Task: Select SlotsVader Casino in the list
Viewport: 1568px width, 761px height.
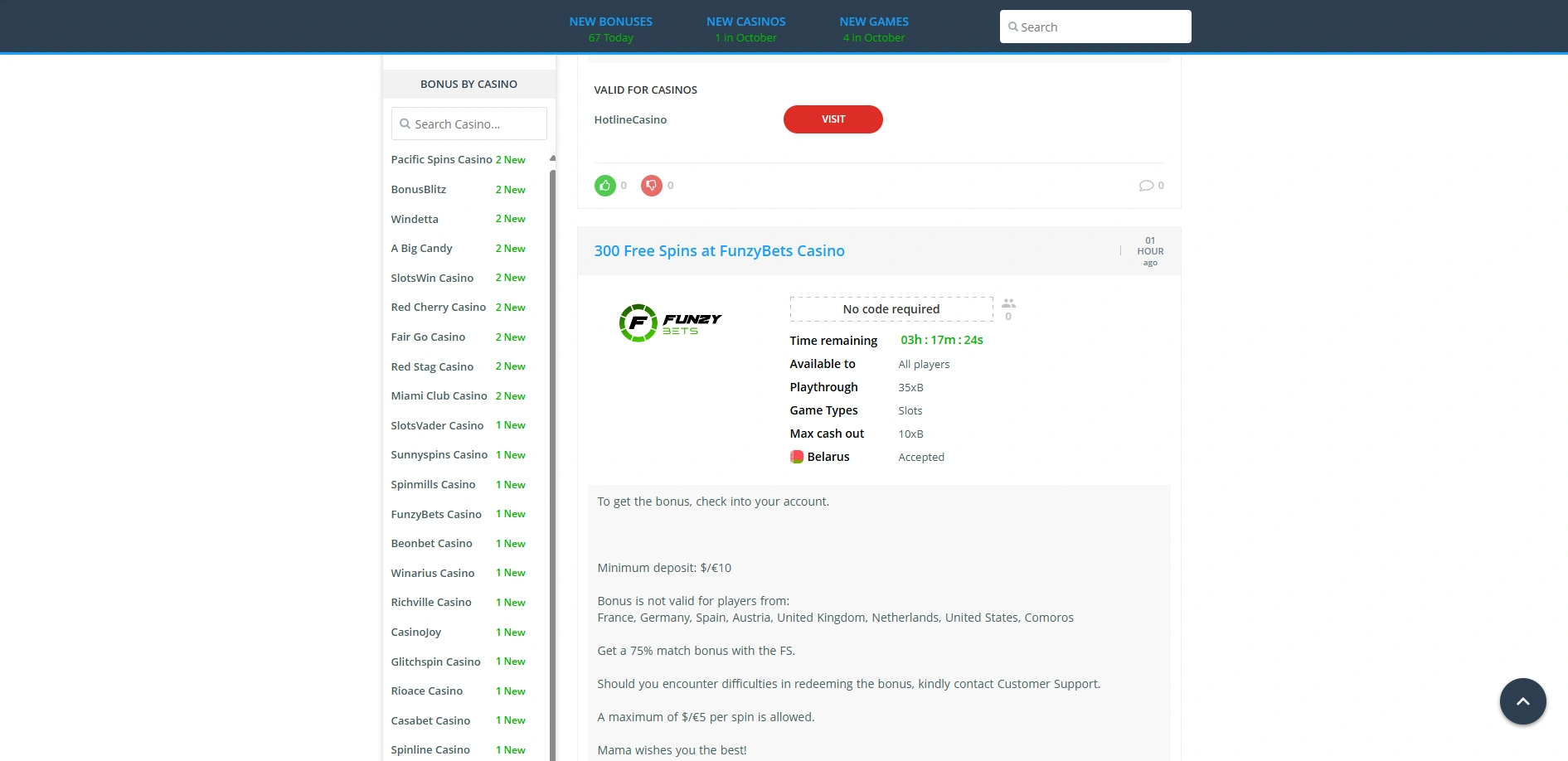Action: coord(437,425)
